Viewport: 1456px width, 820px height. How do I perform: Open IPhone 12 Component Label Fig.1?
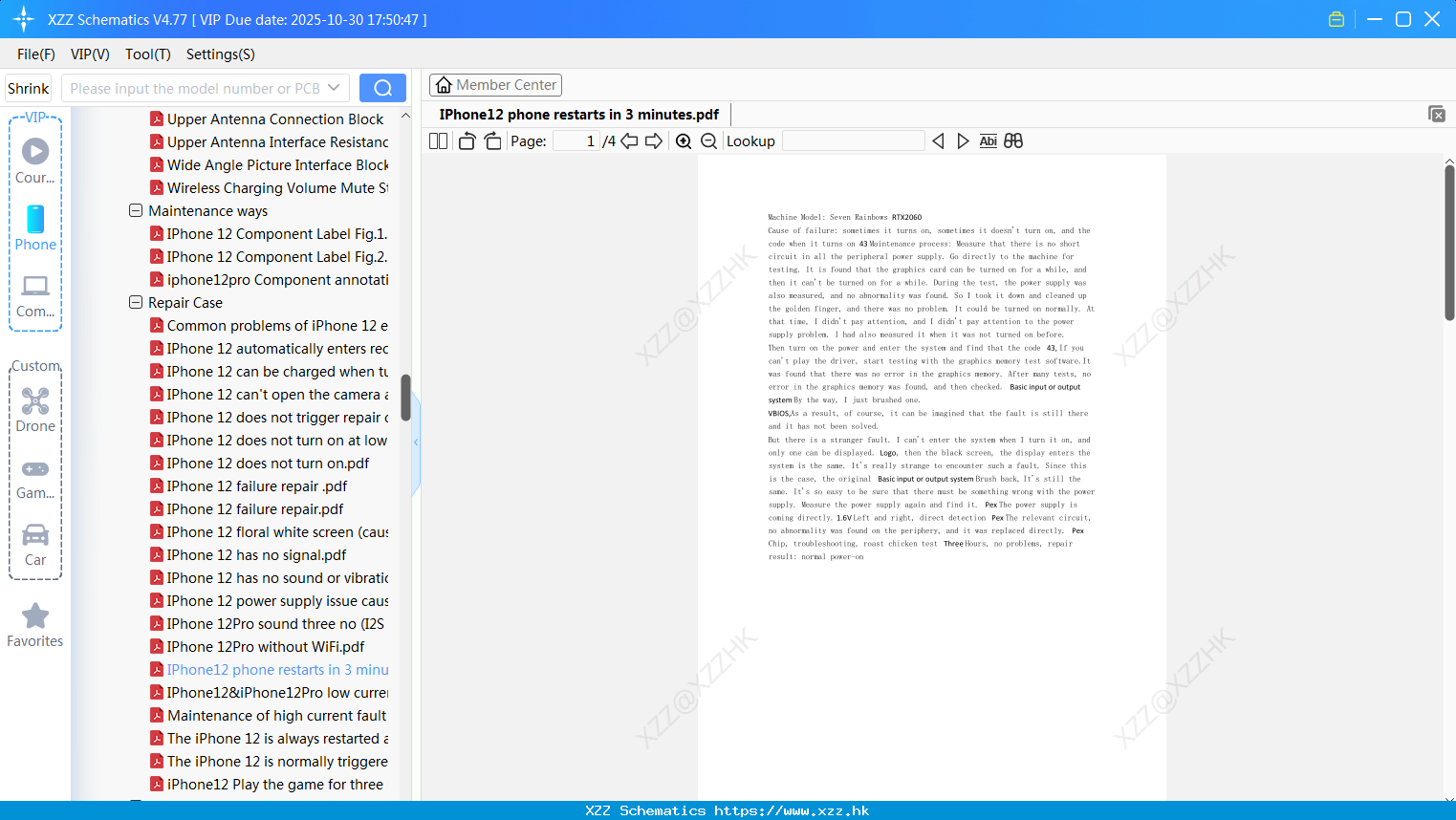click(269, 233)
